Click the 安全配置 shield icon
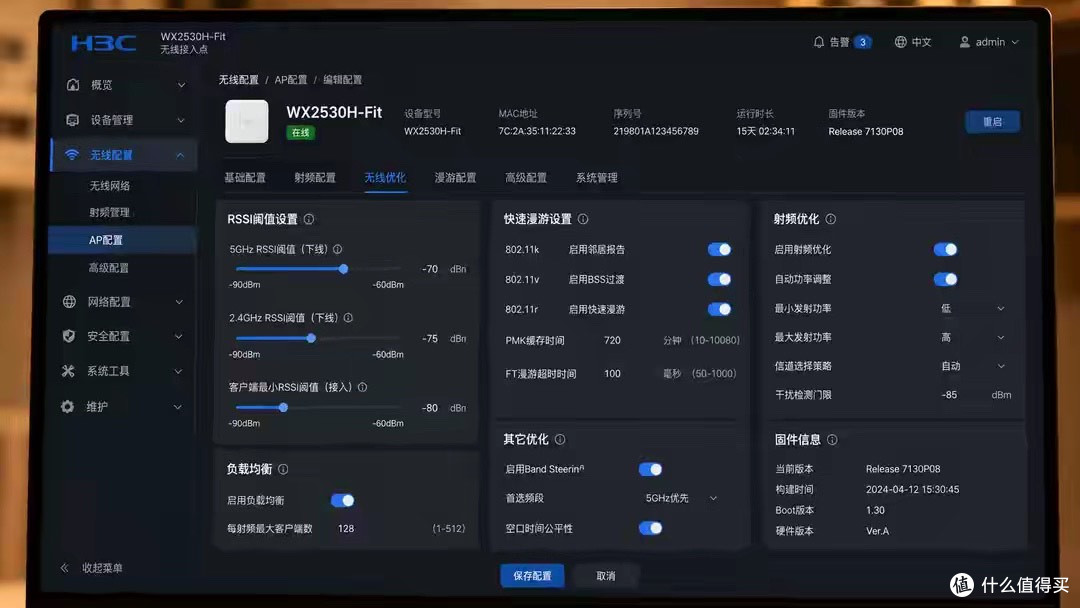 [x=68, y=336]
